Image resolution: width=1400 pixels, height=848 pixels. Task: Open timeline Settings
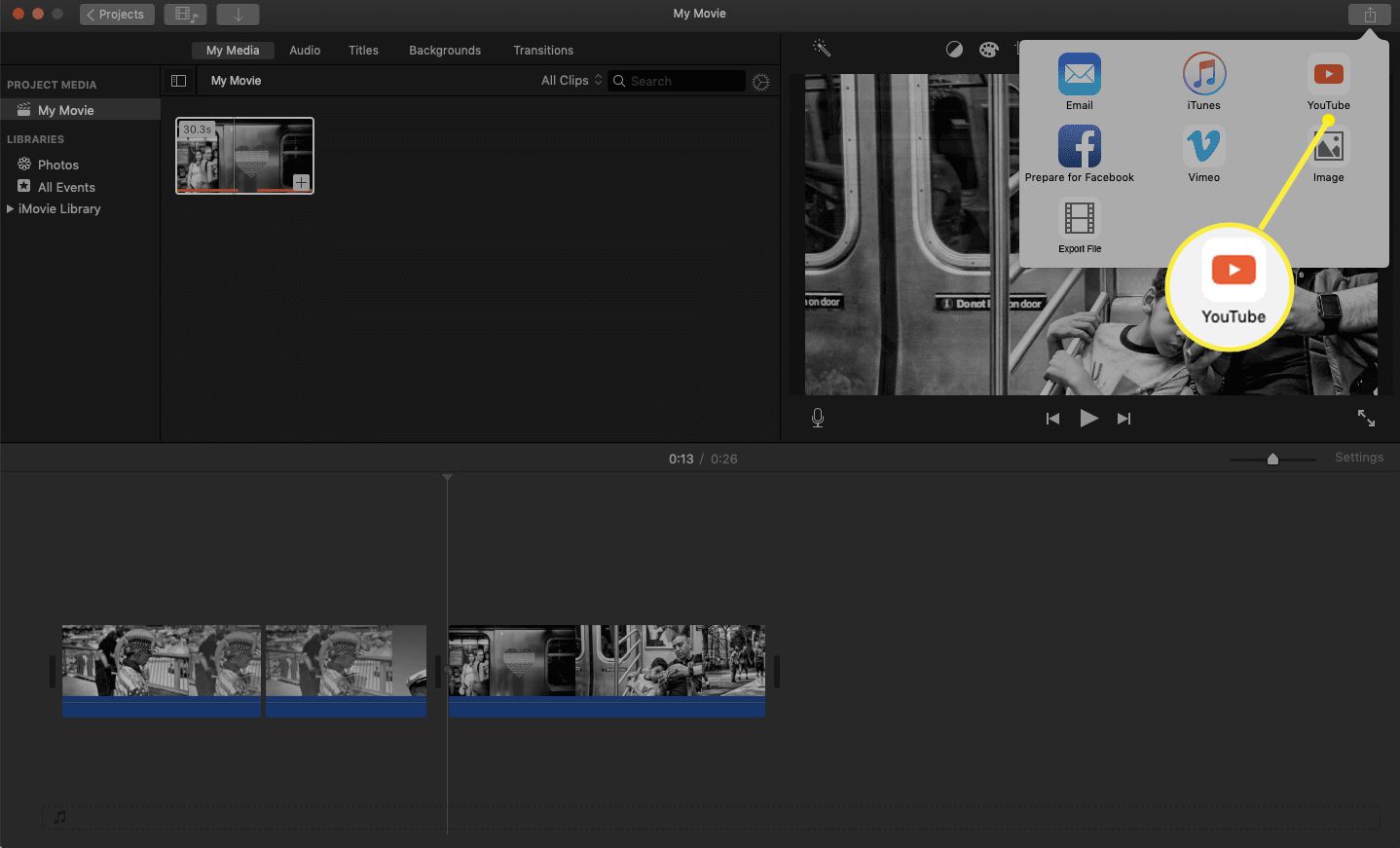pyautogui.click(x=1359, y=458)
